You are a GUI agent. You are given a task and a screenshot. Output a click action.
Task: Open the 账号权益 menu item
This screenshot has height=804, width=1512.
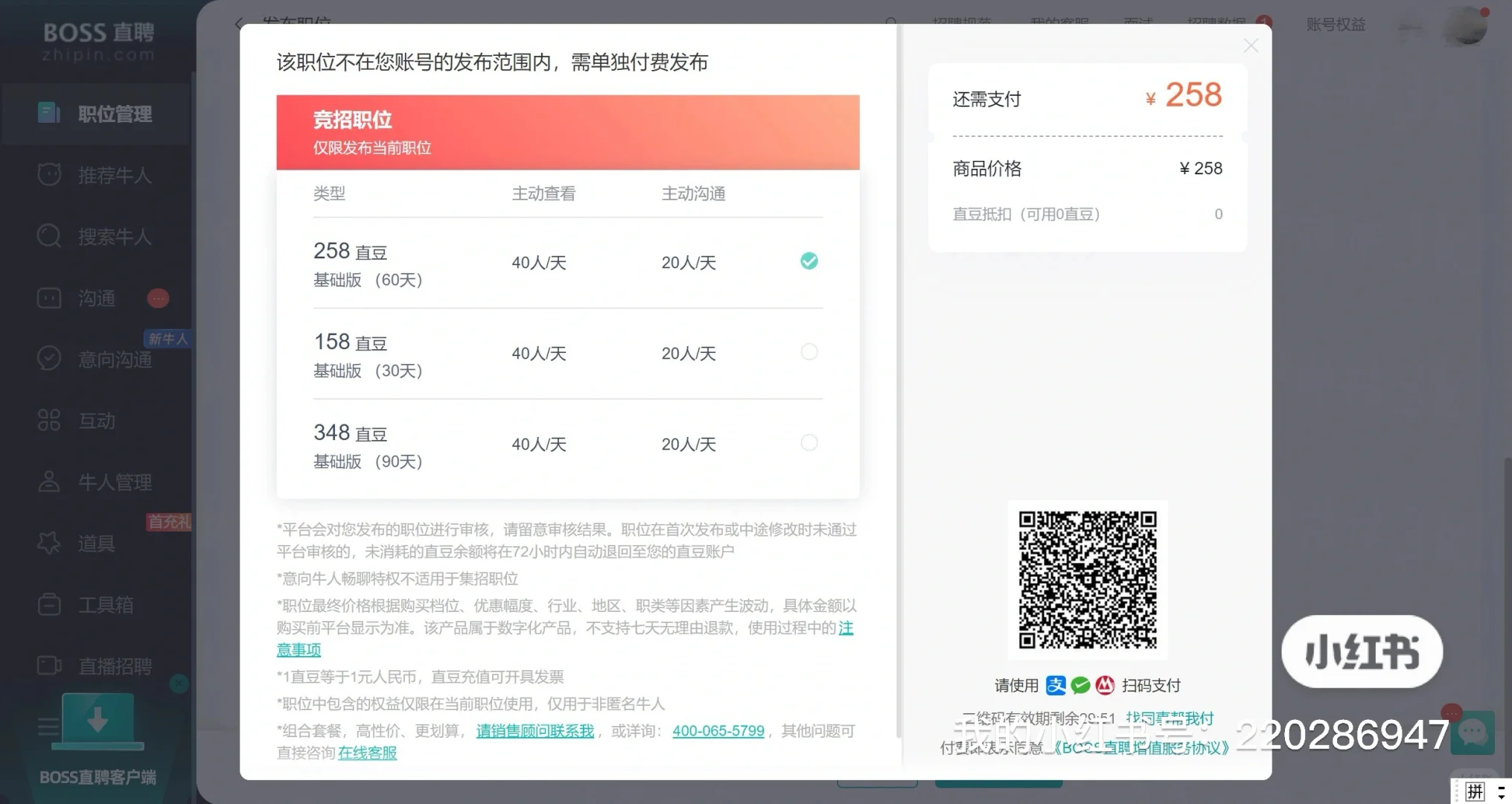[1335, 25]
